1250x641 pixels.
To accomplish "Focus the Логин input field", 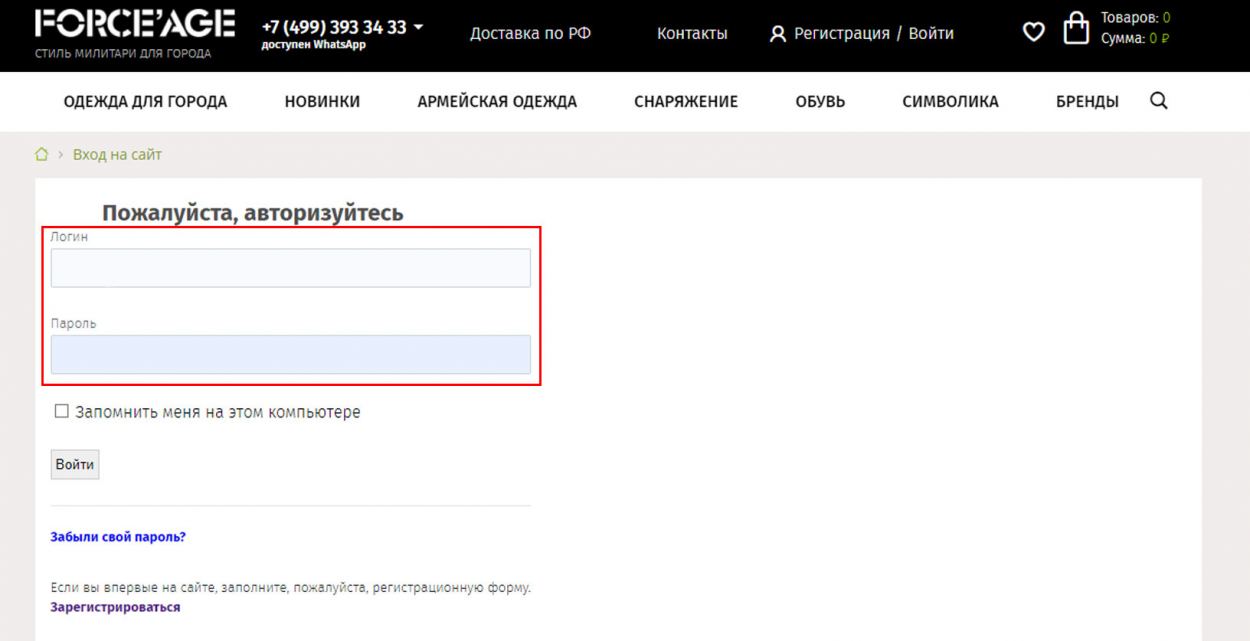I will click(x=291, y=268).
